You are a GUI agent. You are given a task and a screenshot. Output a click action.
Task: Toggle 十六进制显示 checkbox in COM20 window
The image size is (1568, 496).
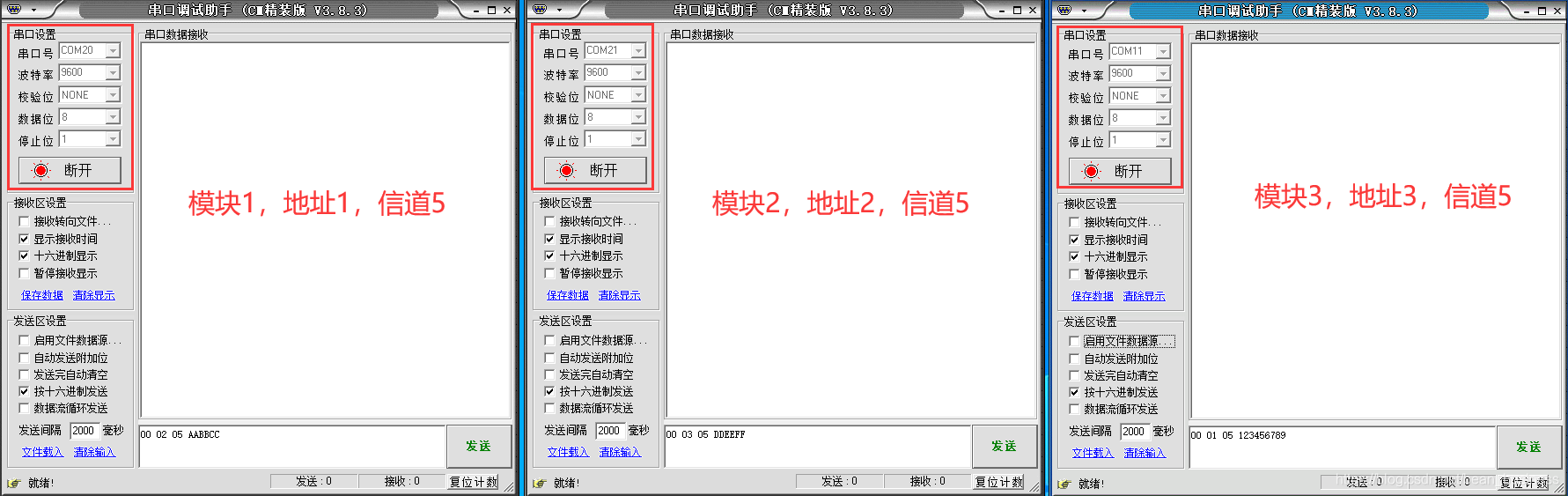tap(24, 255)
